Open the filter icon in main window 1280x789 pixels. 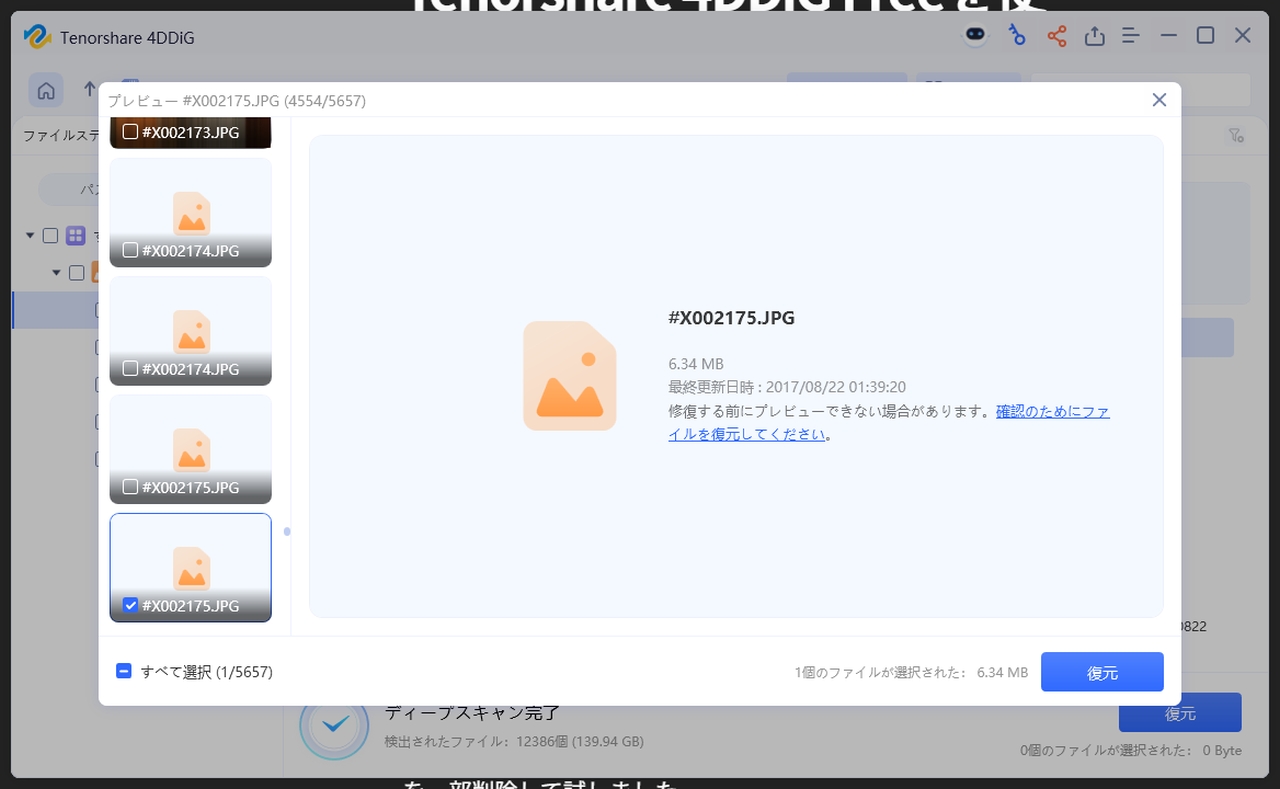pos(1236,135)
